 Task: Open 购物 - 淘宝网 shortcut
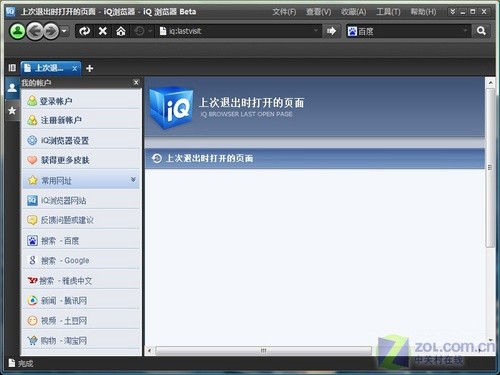tap(81, 340)
